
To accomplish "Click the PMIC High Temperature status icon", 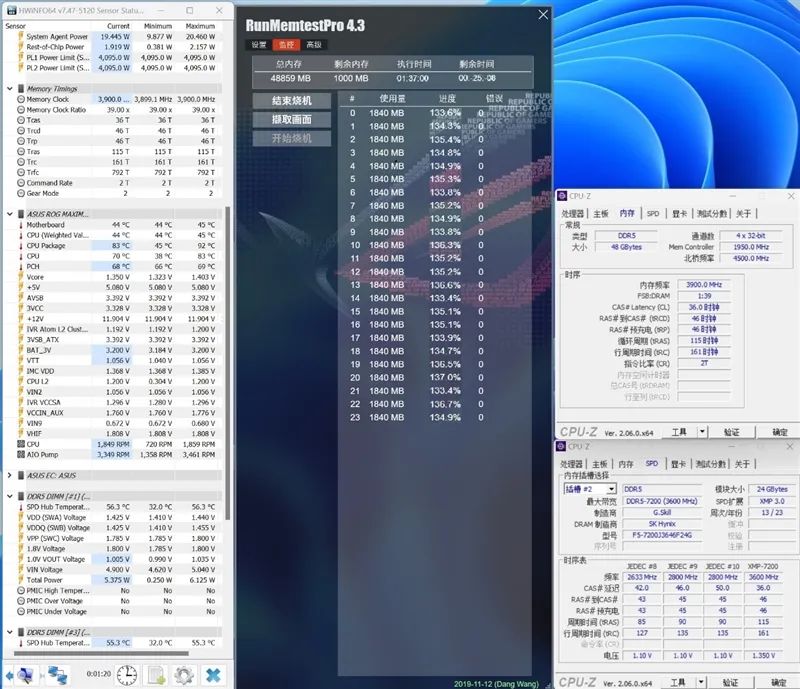I will coord(21,590).
